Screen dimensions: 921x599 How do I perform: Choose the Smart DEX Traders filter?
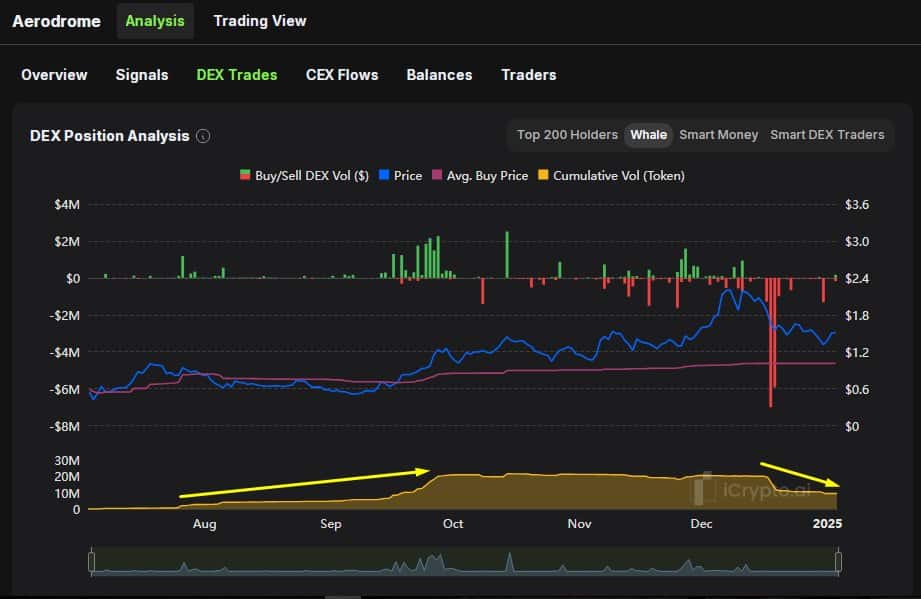coord(827,135)
